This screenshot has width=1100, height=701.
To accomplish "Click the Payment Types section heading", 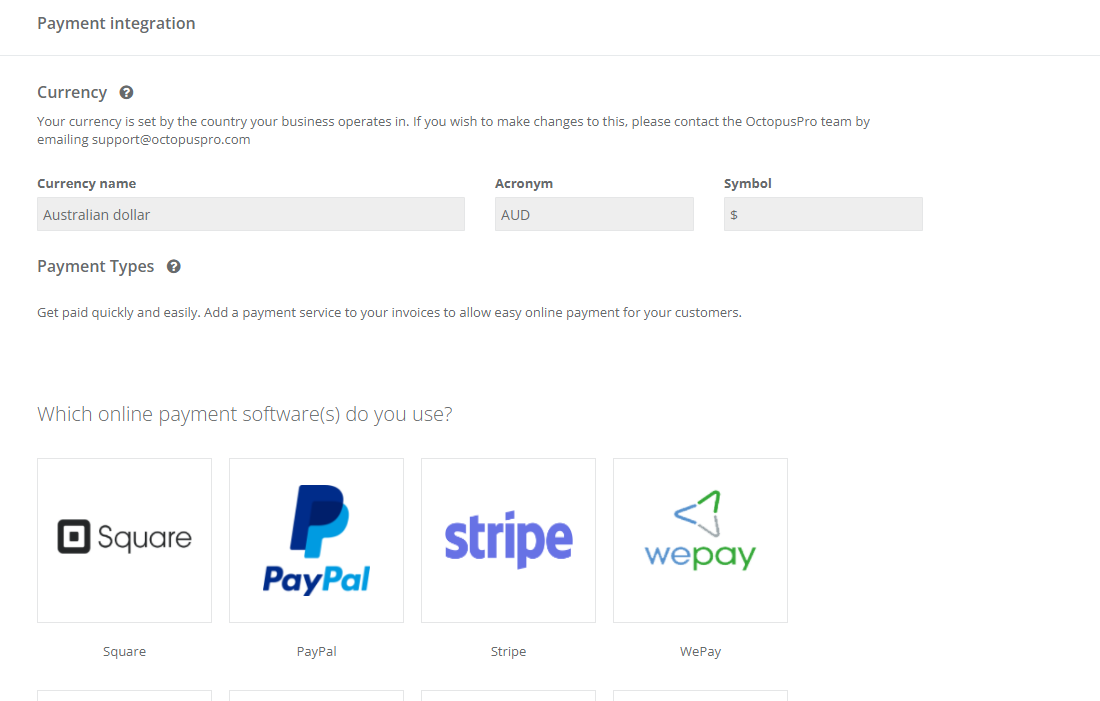I will pos(95,267).
